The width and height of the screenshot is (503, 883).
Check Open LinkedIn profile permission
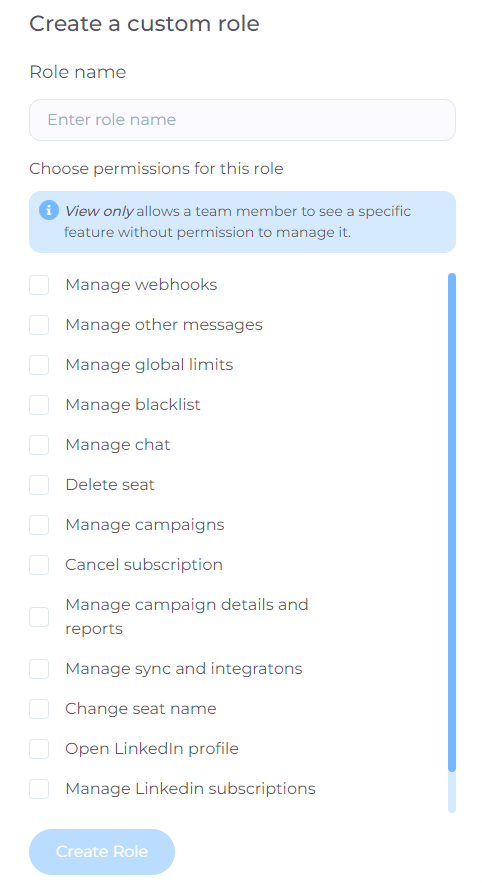[39, 749]
